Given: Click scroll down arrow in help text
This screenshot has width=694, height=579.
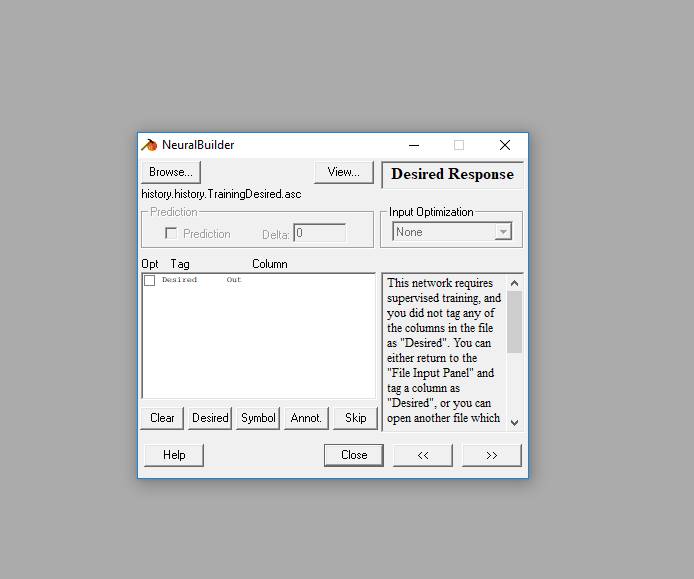Looking at the screenshot, I should point(514,422).
